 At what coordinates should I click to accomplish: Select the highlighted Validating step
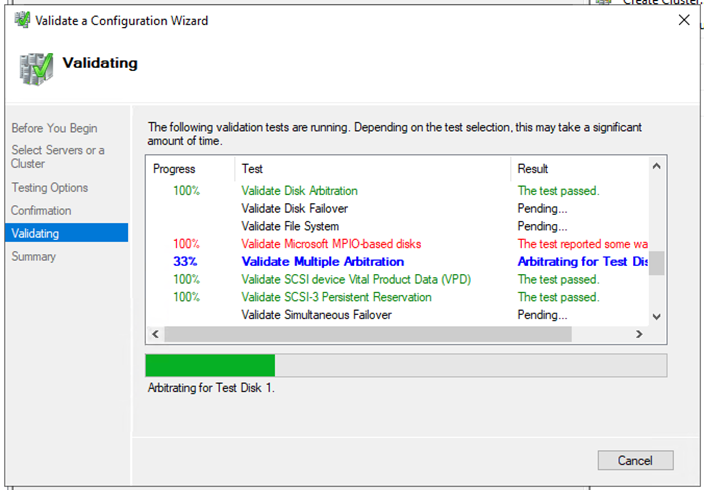(67, 233)
